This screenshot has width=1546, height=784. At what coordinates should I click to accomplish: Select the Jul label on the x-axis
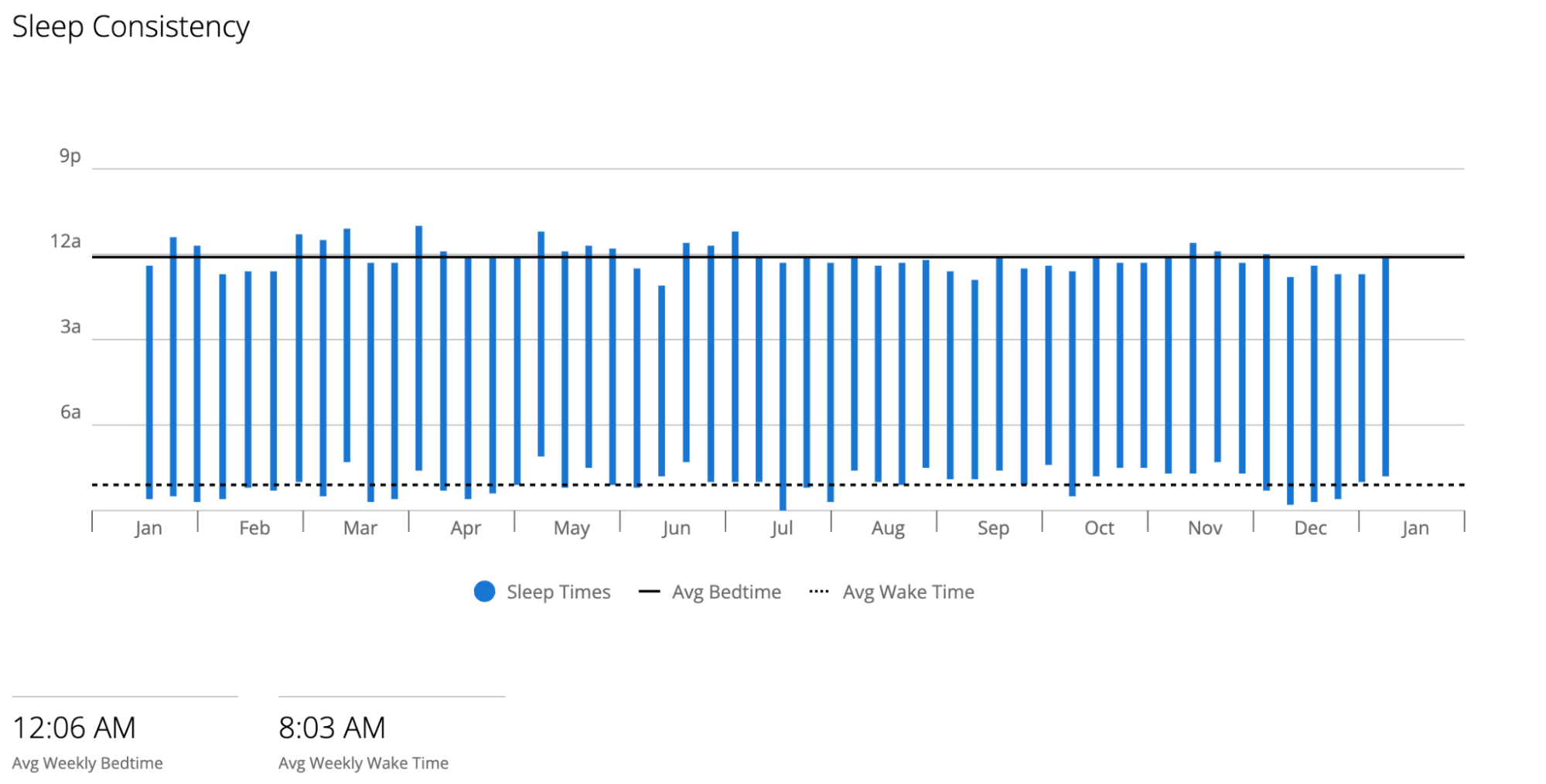coord(782,528)
